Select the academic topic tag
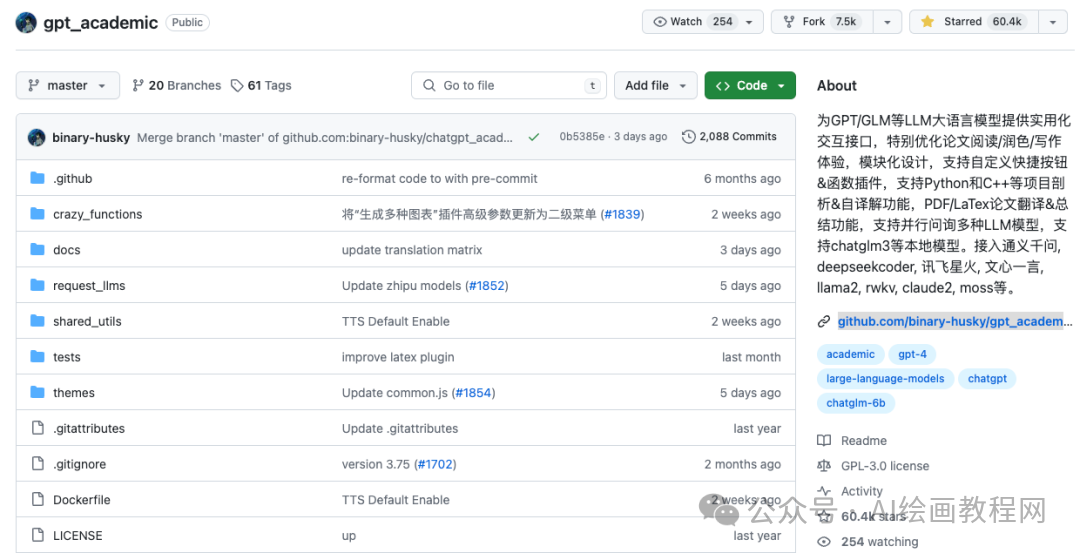Screen dimensions: 1080x553 [850, 354]
